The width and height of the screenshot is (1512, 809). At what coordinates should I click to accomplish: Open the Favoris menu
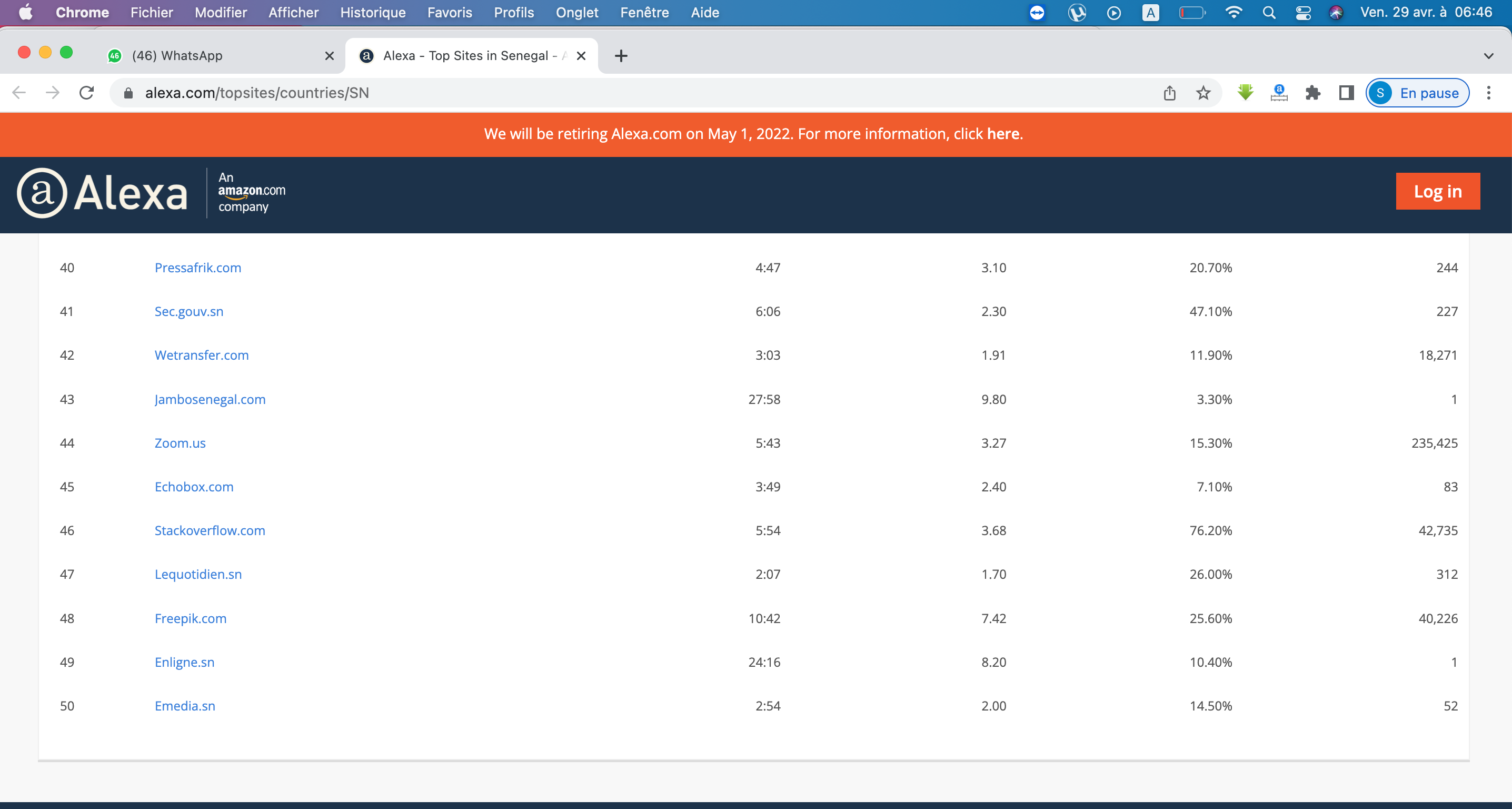pos(450,12)
